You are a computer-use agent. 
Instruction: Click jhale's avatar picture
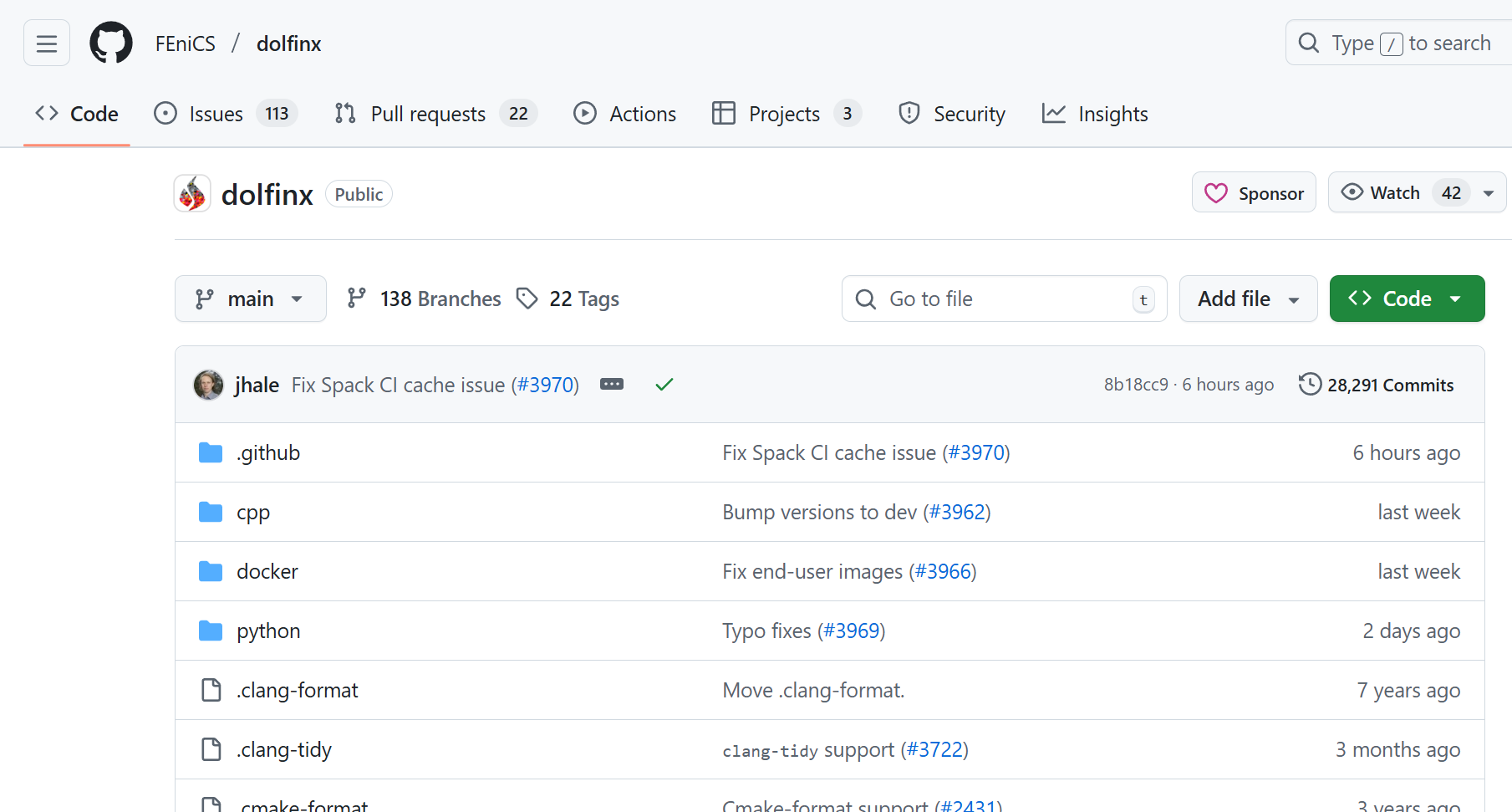(x=209, y=385)
